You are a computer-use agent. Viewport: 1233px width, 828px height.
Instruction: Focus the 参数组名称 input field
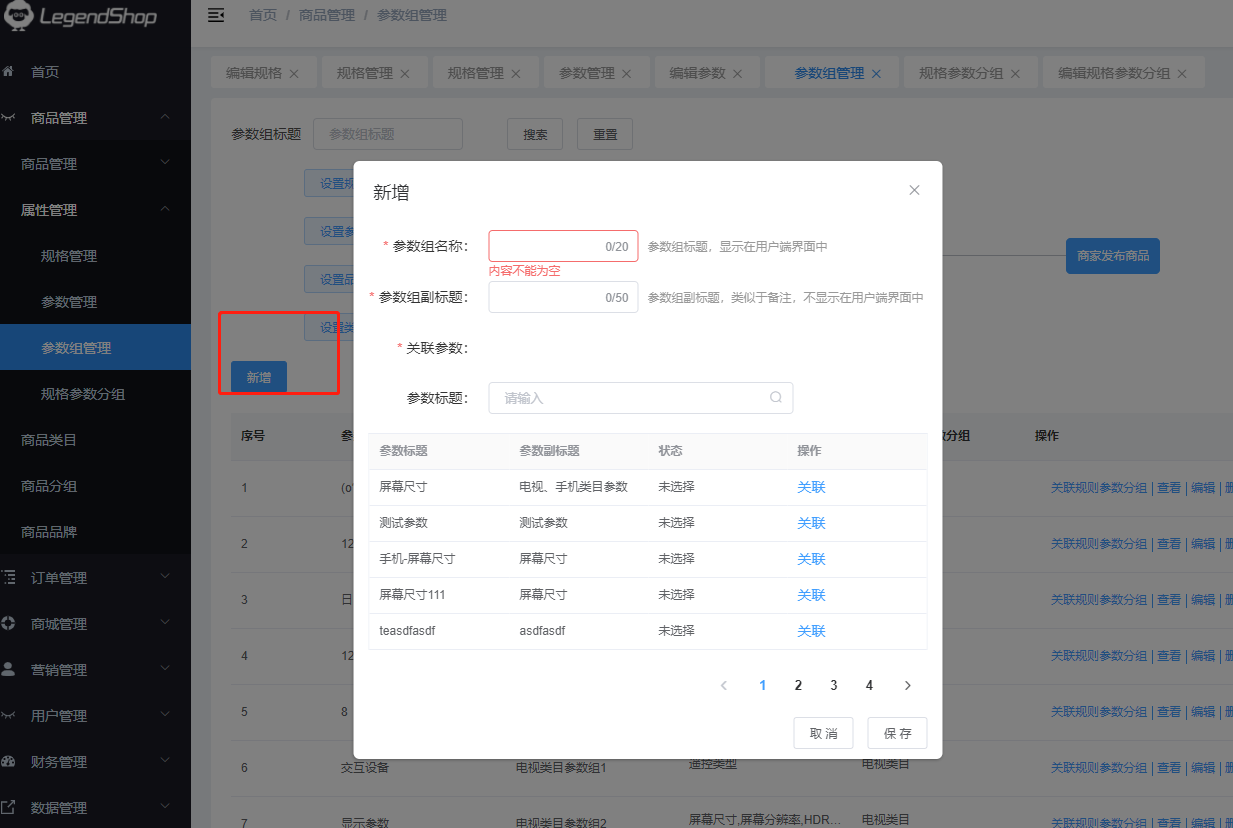click(x=548, y=246)
